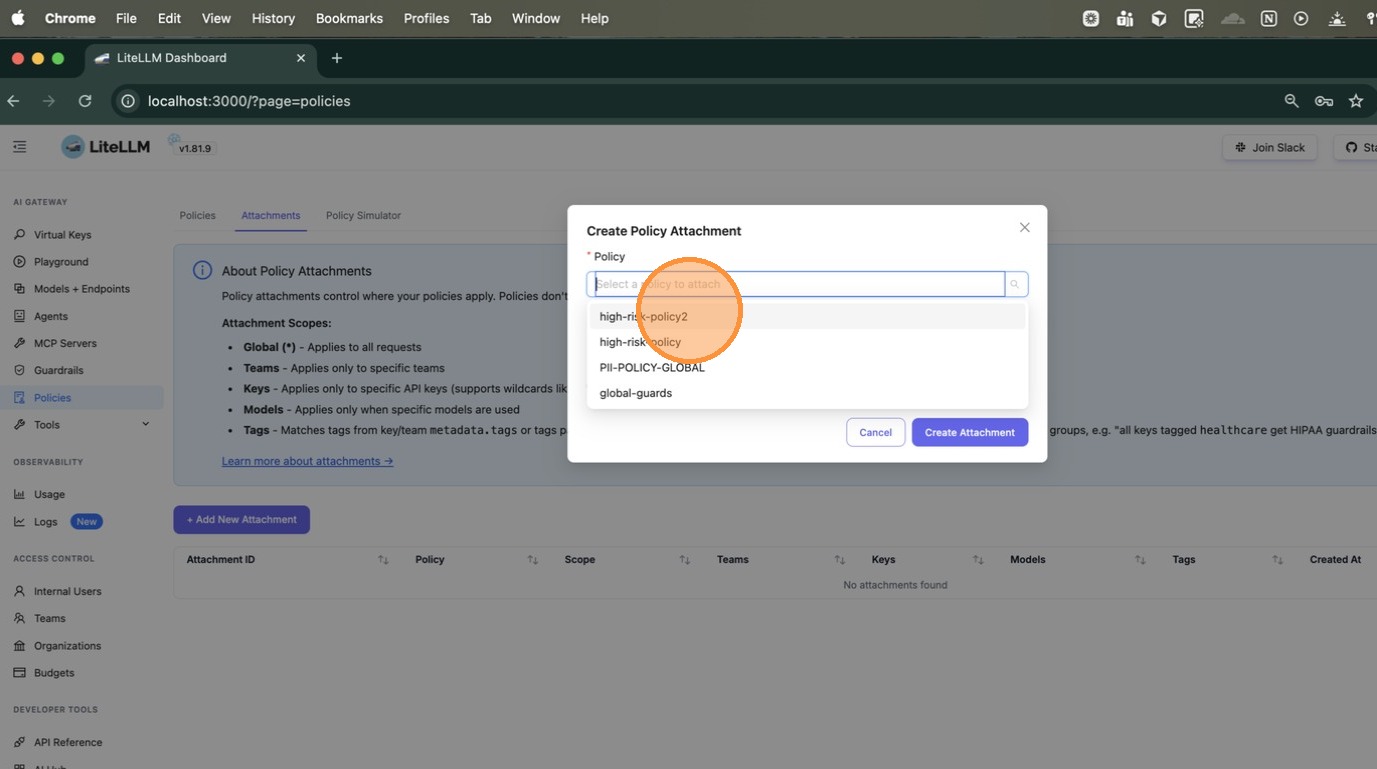Click Create Attachment button

(x=969, y=432)
